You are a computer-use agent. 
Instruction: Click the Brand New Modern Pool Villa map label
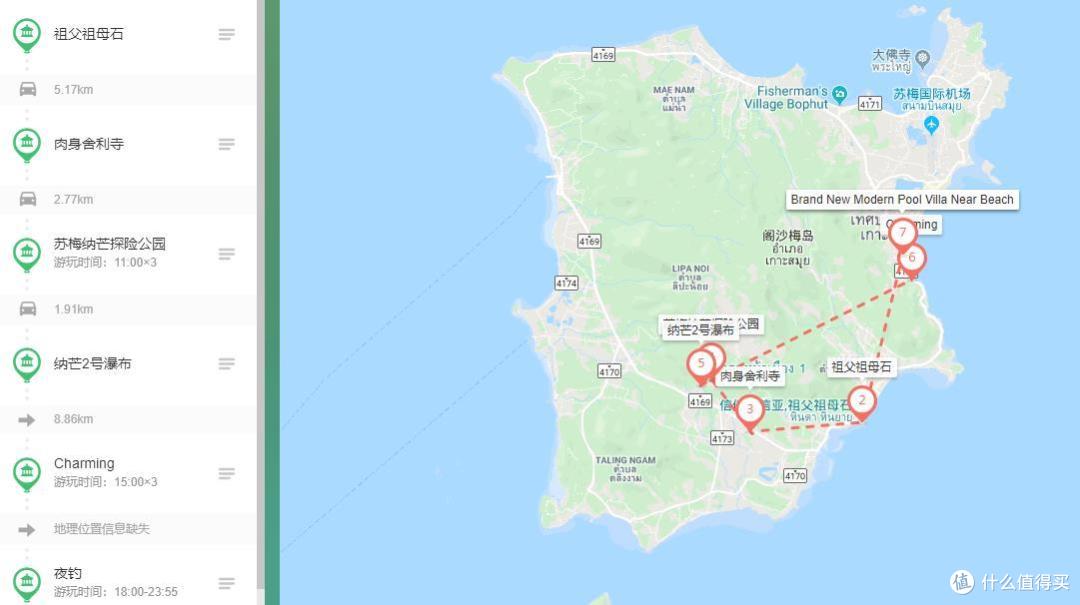click(x=902, y=200)
